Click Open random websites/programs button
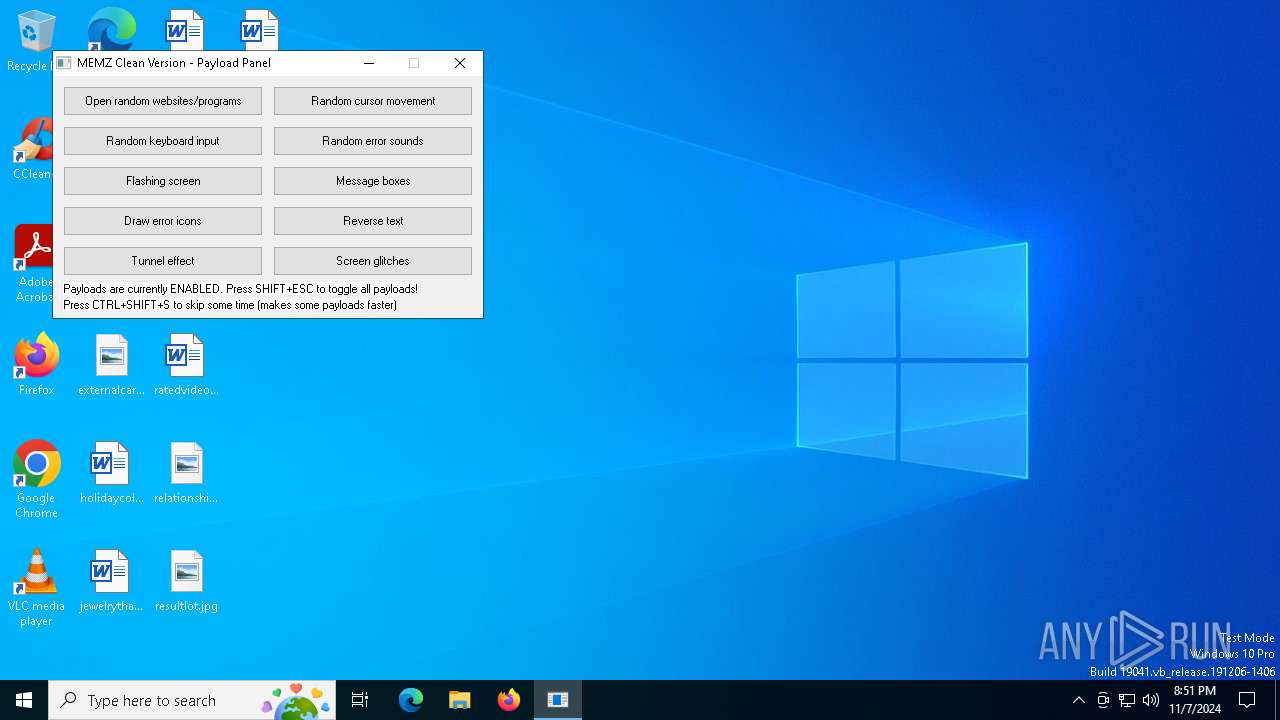 coord(163,101)
